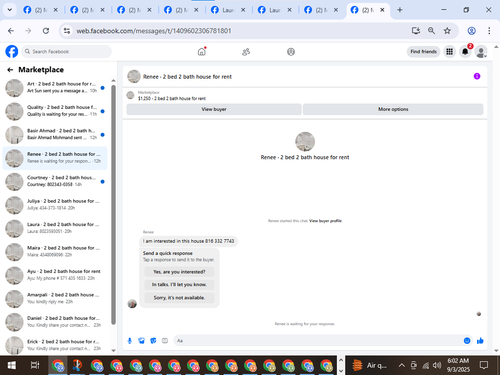
Task: Open the Quality conversation
Action: 55,111
